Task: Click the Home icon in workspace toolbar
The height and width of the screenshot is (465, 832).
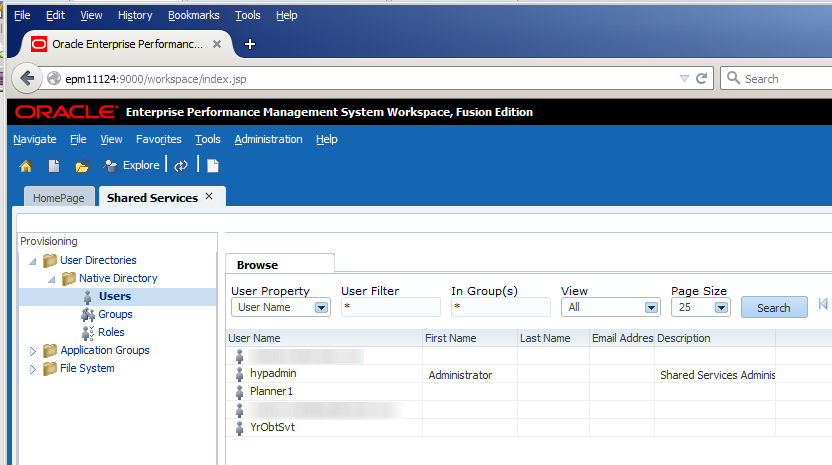Action: 25,166
